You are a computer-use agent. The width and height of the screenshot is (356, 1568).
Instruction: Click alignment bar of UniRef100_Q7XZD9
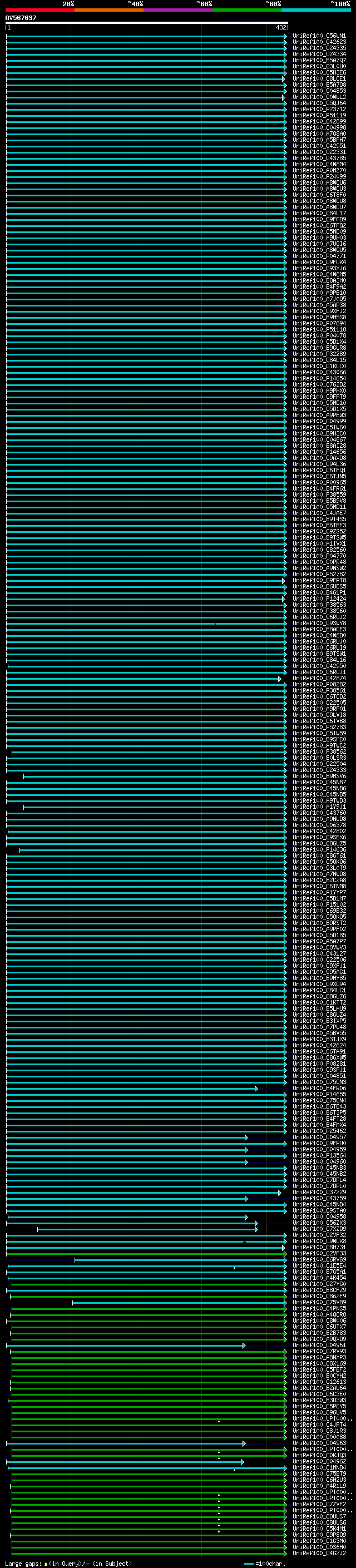click(147, 1229)
